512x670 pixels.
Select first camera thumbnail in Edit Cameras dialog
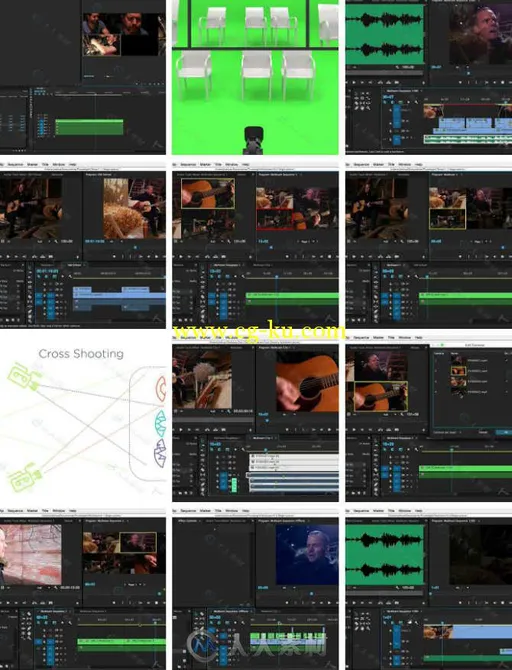(459, 361)
